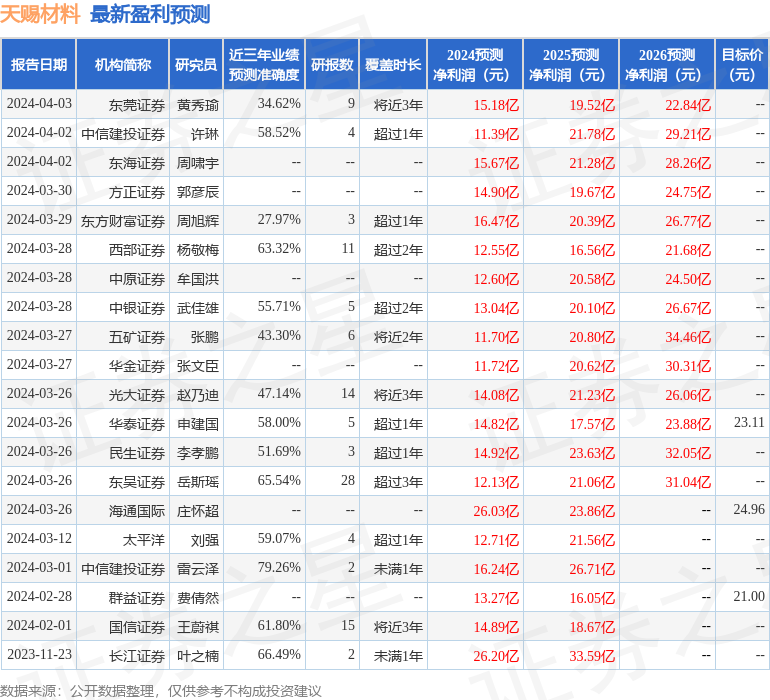This screenshot has height=700, width=770.
Task: Click report count 28
Action: [348, 480]
